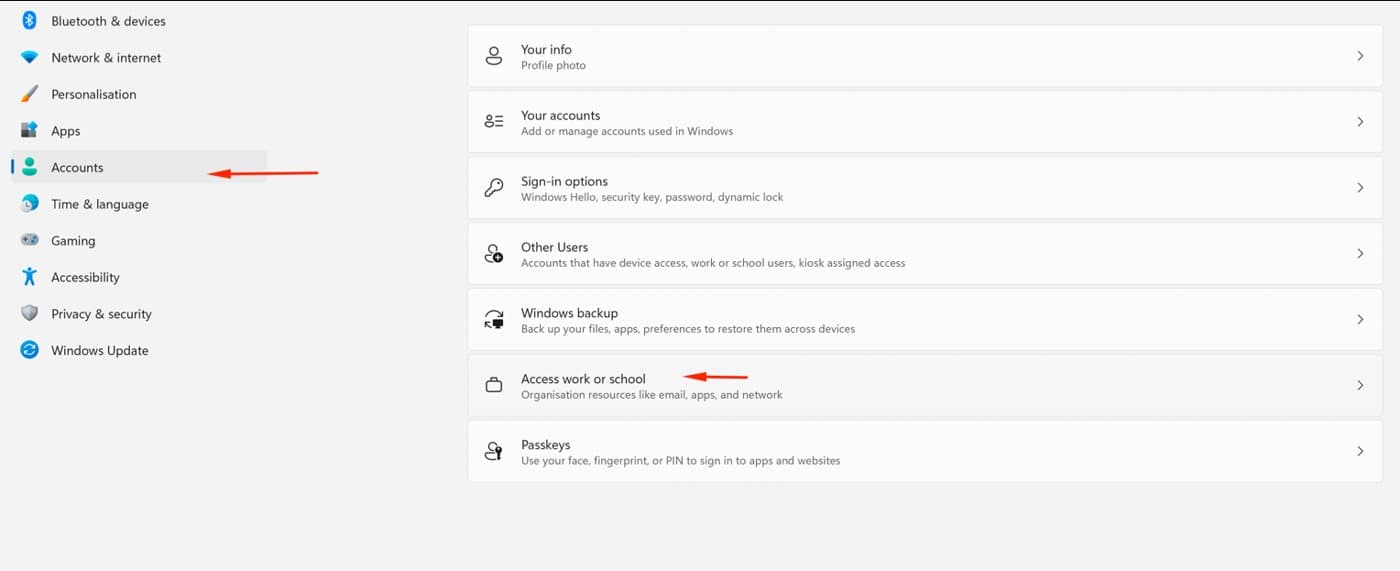Open Passkeys title text
This screenshot has height=571, width=1400.
click(547, 445)
